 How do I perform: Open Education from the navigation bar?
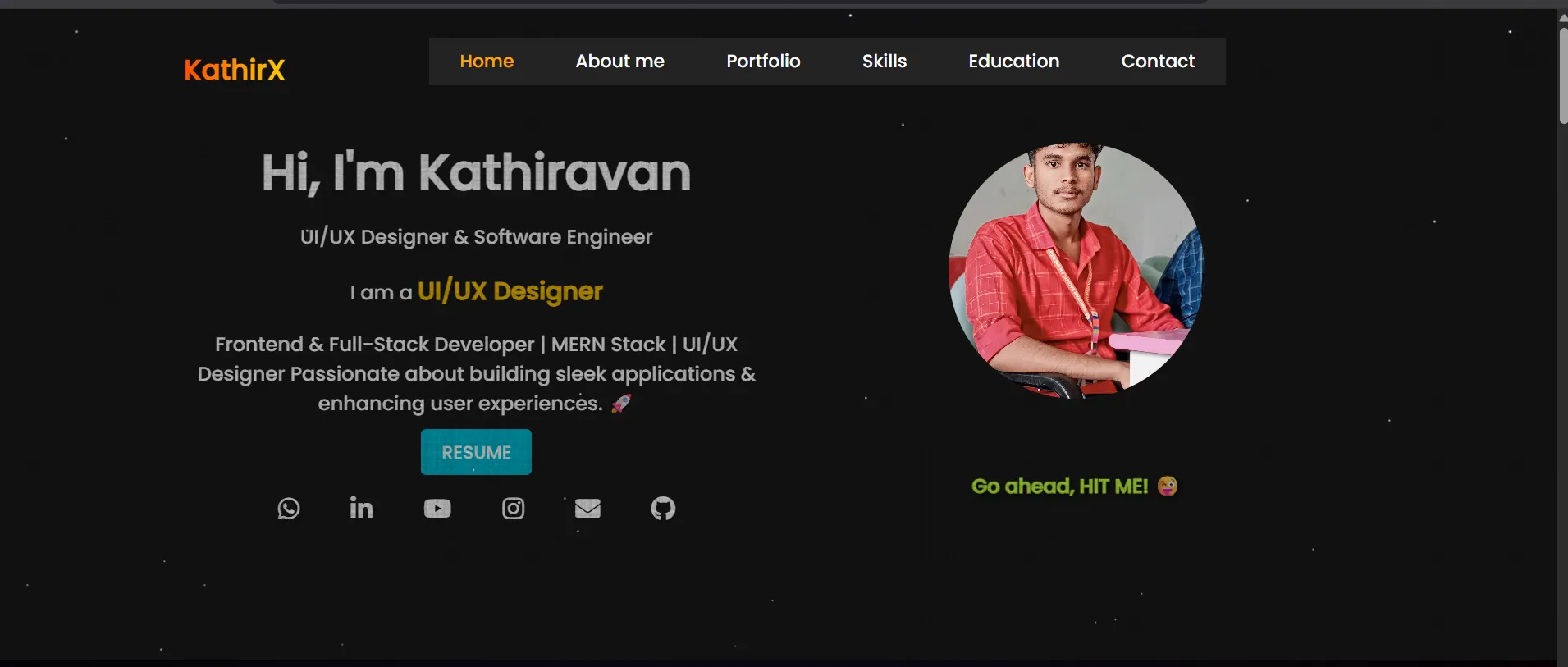tap(1014, 62)
